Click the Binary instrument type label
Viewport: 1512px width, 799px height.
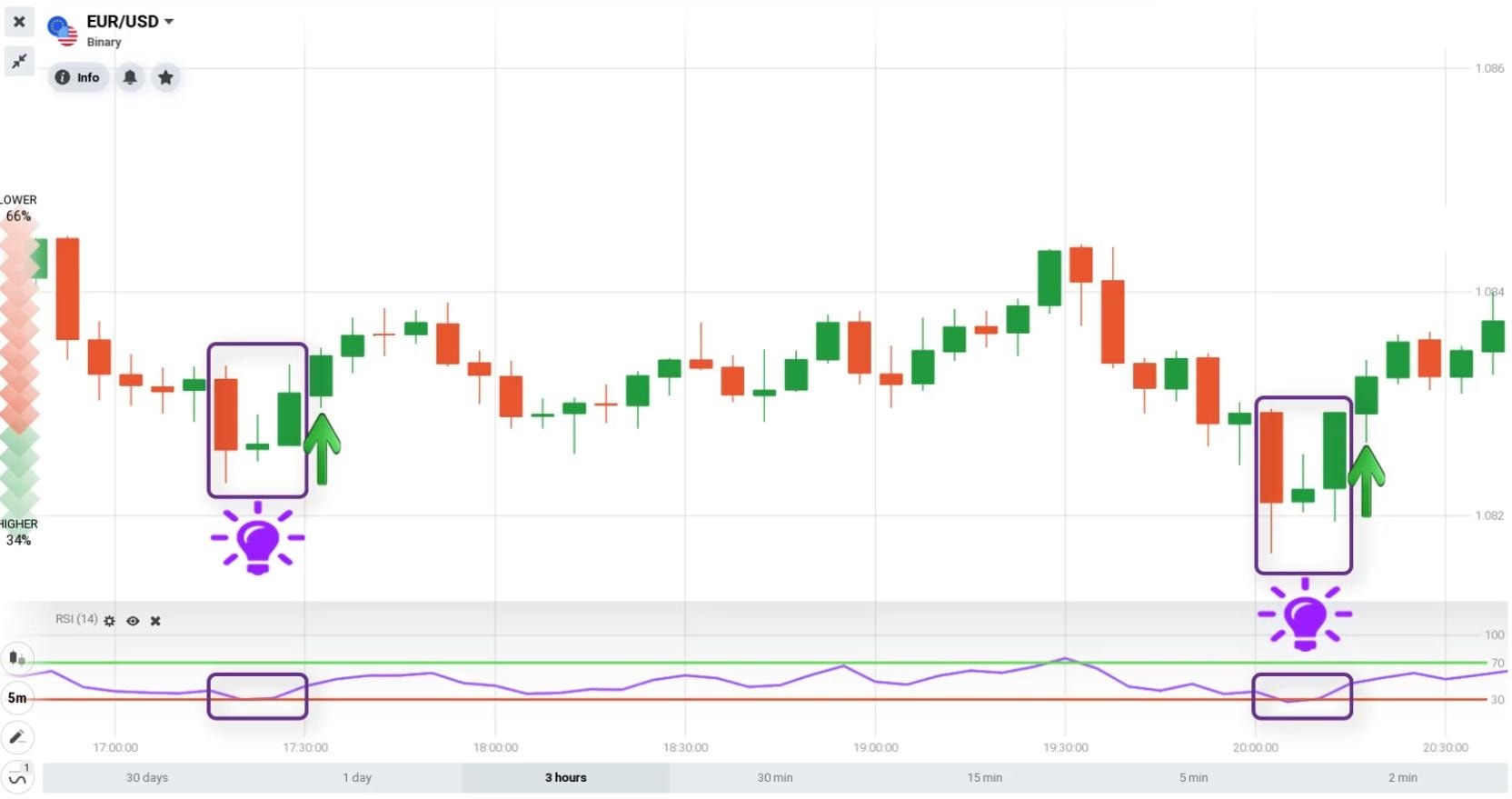coord(104,42)
